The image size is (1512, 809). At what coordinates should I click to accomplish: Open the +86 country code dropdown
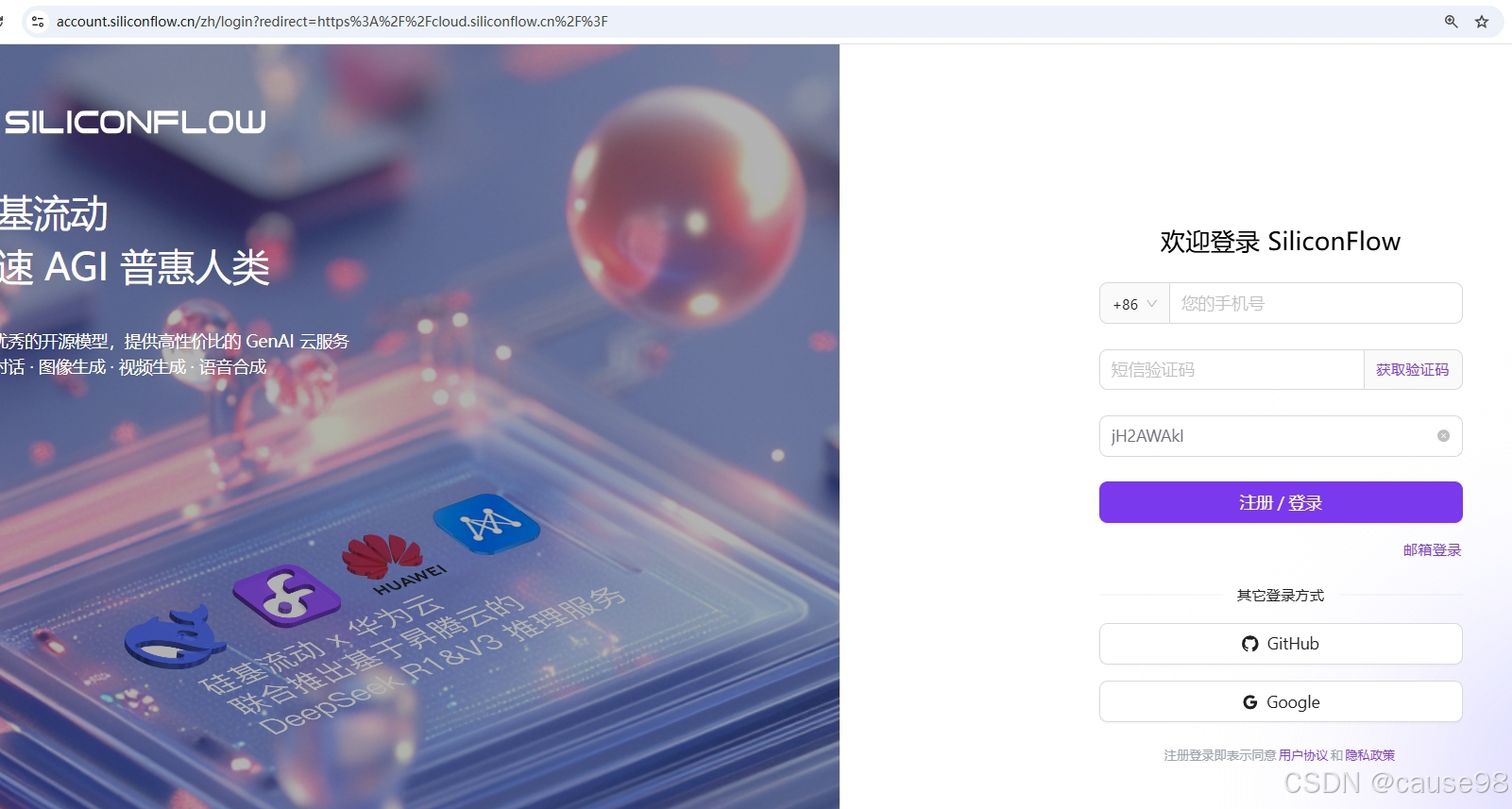[1134, 304]
